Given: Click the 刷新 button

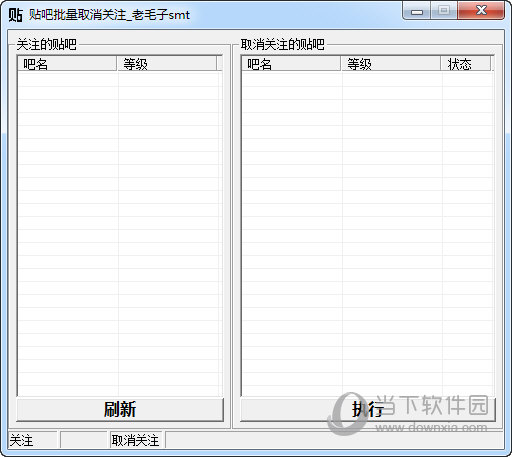Looking at the screenshot, I should pos(120,409).
